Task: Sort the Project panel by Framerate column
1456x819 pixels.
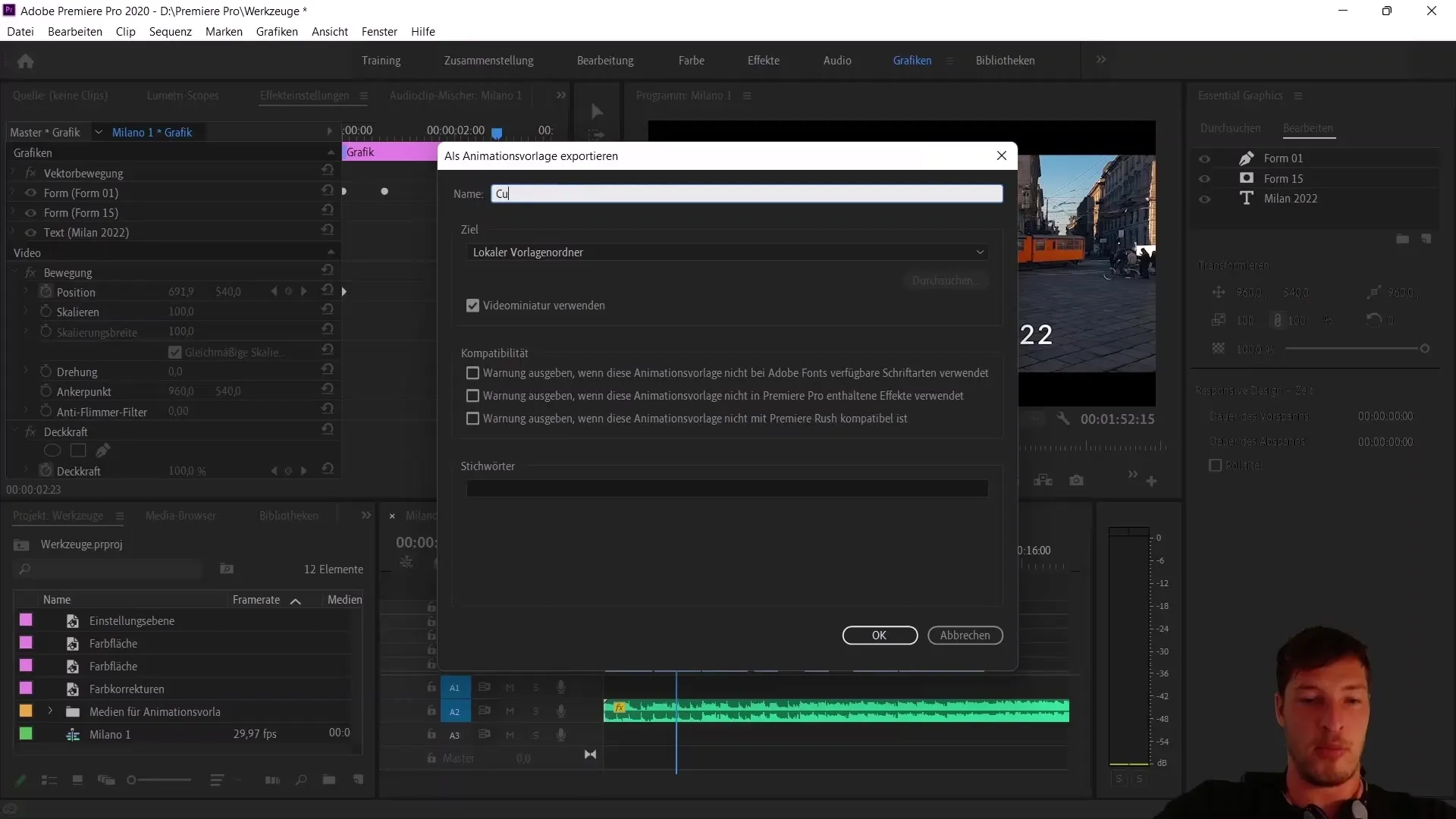Action: point(256,599)
